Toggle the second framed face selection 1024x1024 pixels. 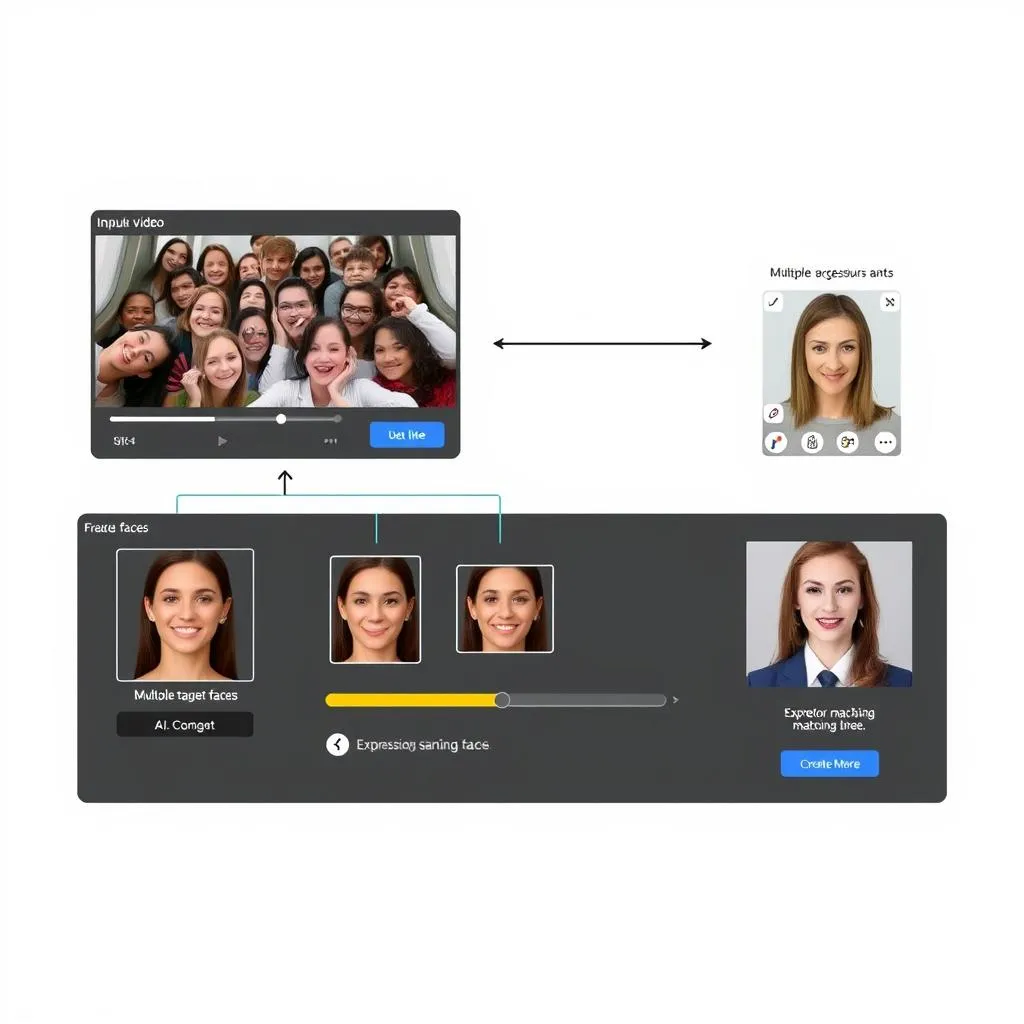coord(504,608)
